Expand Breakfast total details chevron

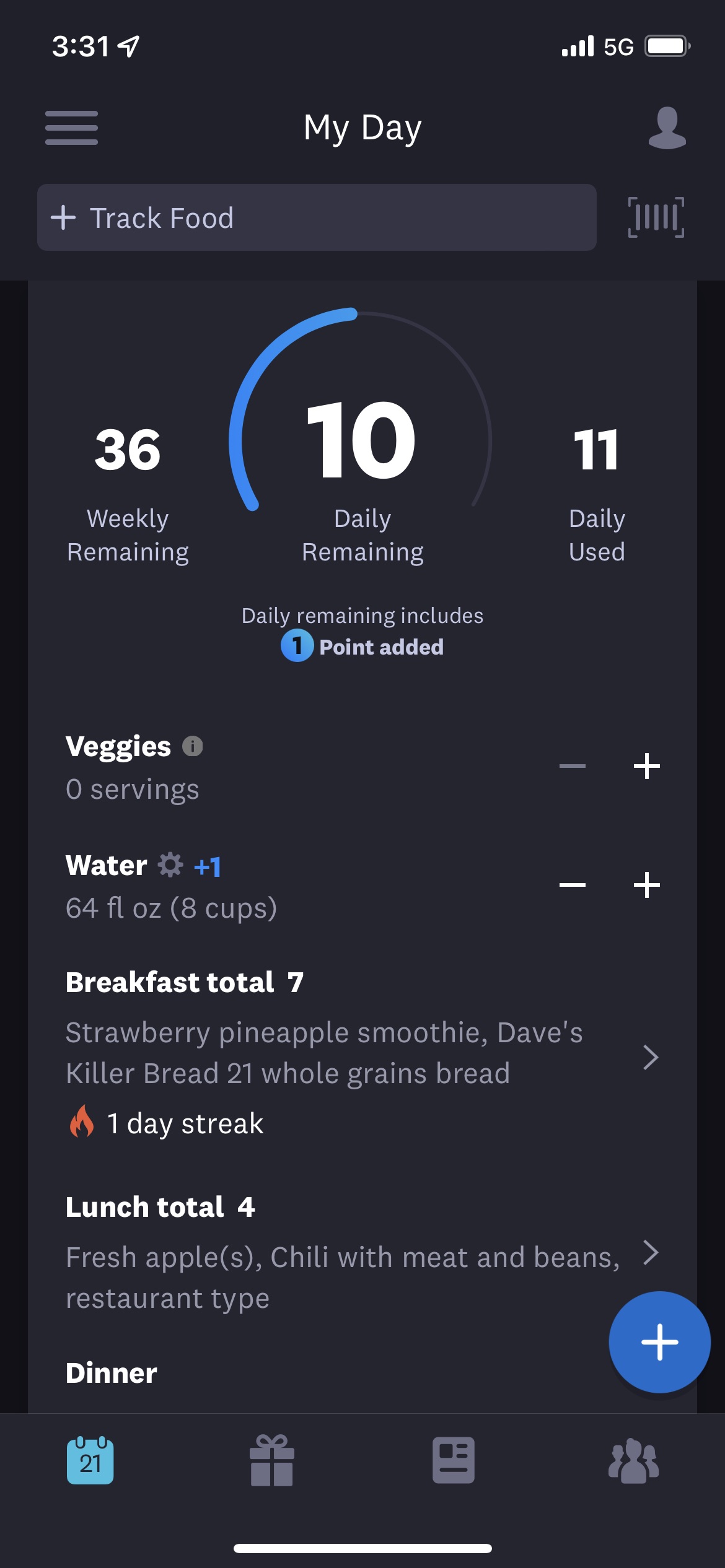(650, 1057)
